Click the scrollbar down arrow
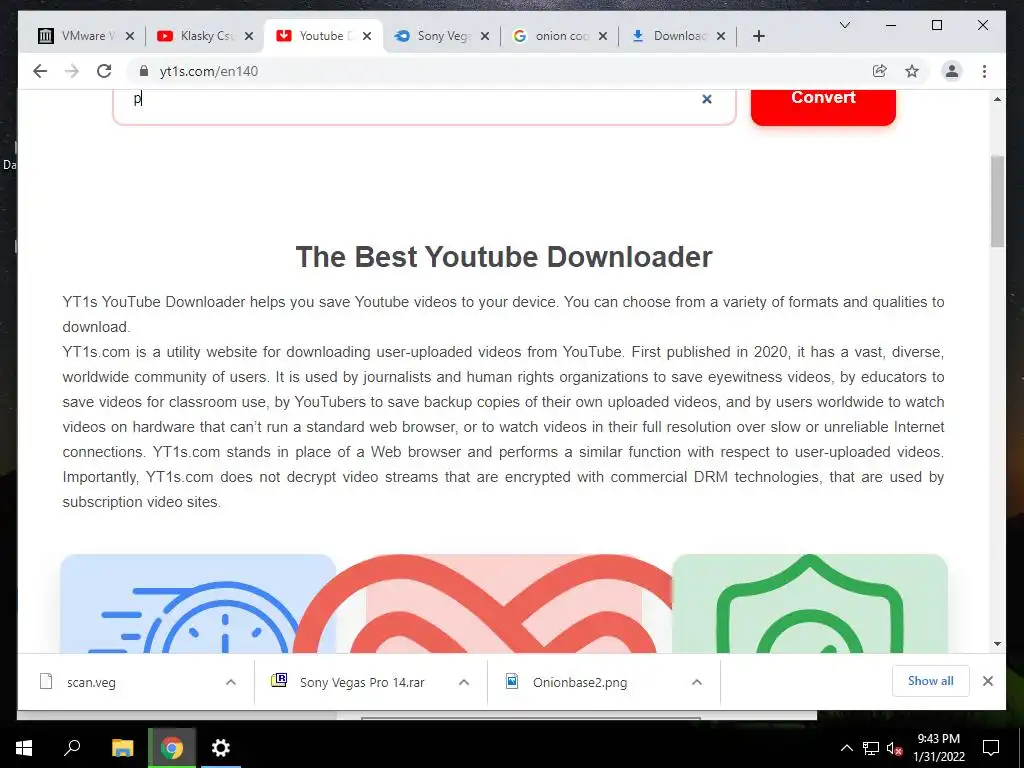Screen dimensions: 1024x768 (x=997, y=644)
